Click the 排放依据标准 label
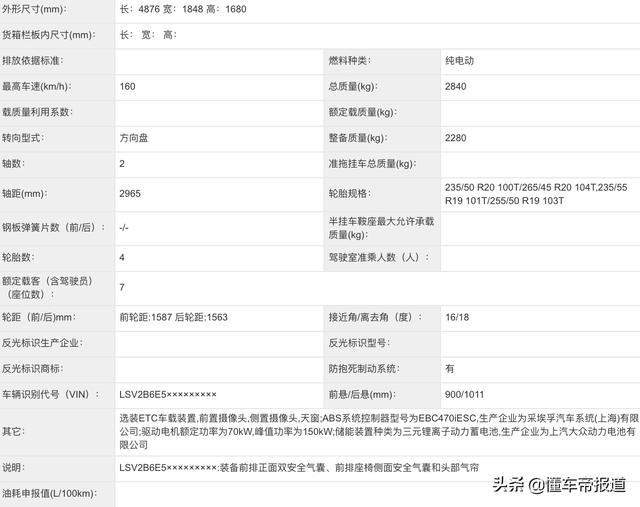The image size is (640, 507). coord(33,60)
